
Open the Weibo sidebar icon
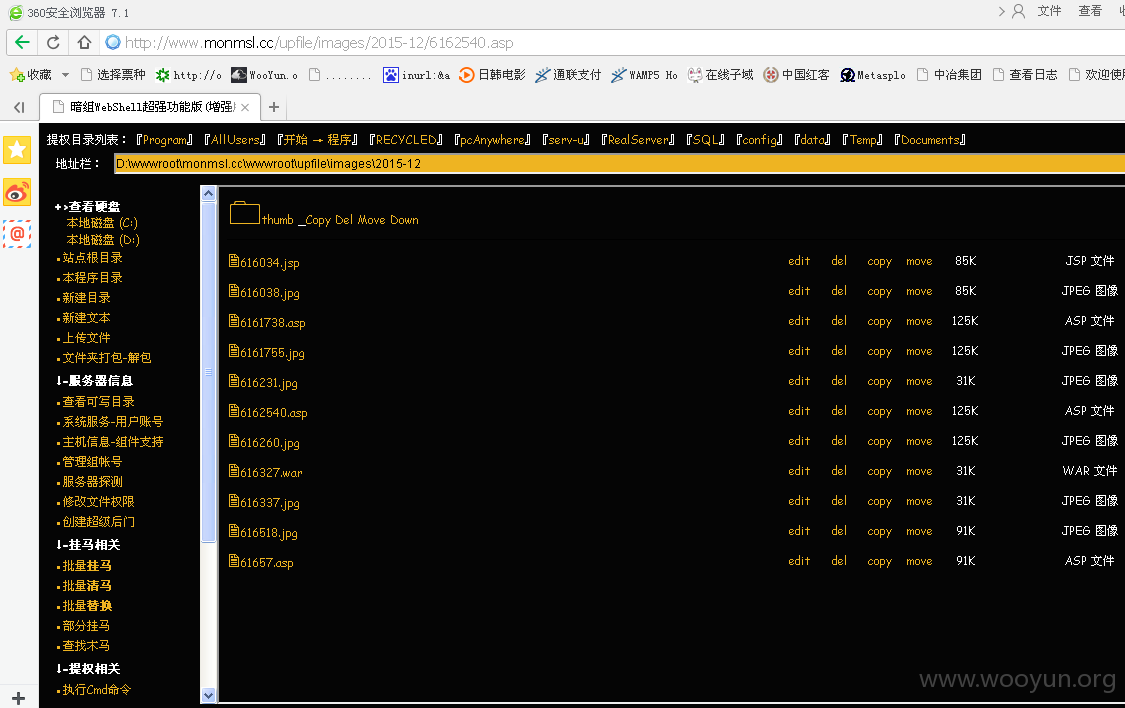(17, 192)
